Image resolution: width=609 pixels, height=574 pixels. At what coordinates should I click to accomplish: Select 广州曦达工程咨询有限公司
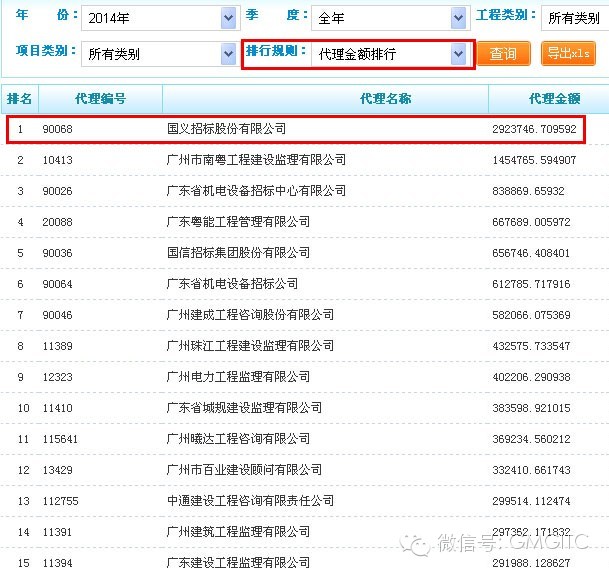click(238, 439)
